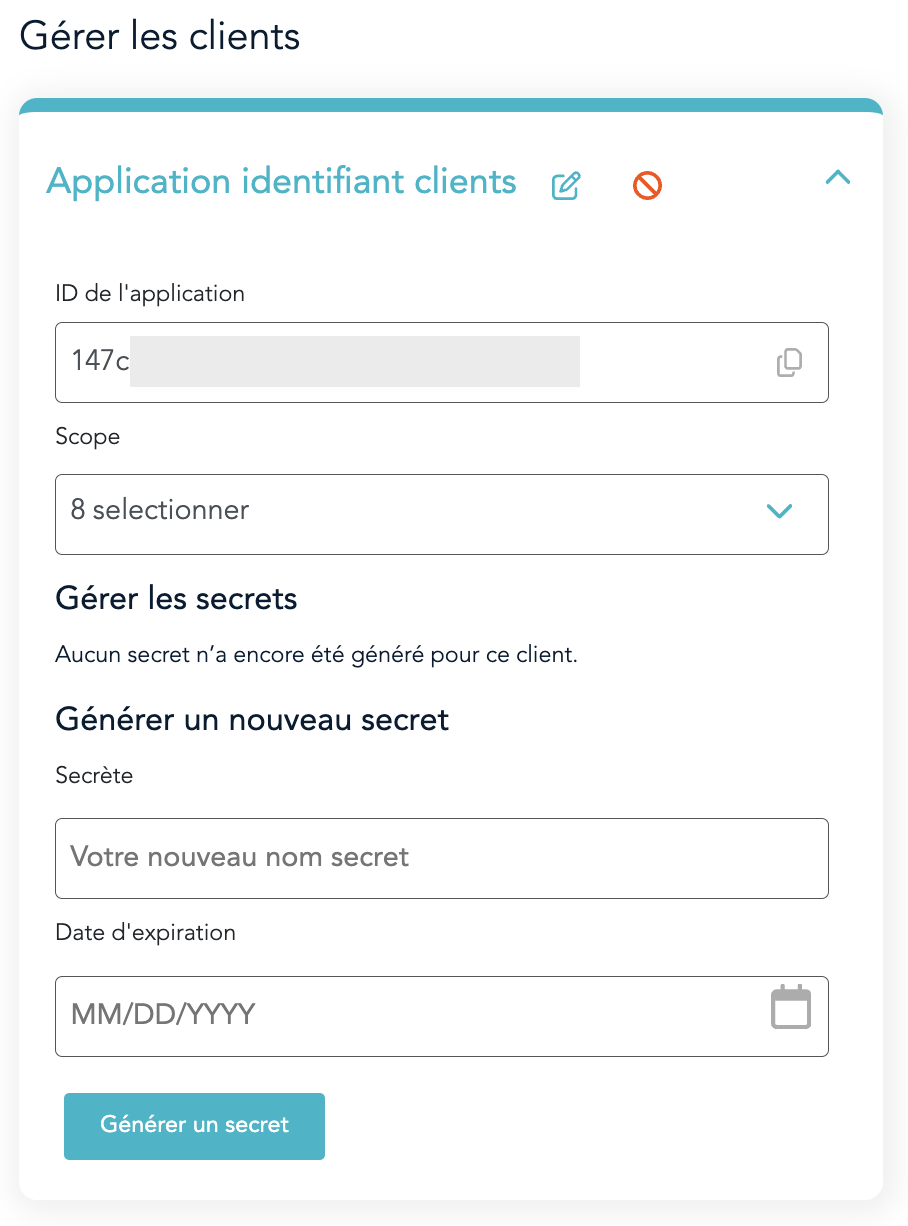Click the Générer un nouveau secret heading
The image size is (908, 1226).
(x=252, y=719)
